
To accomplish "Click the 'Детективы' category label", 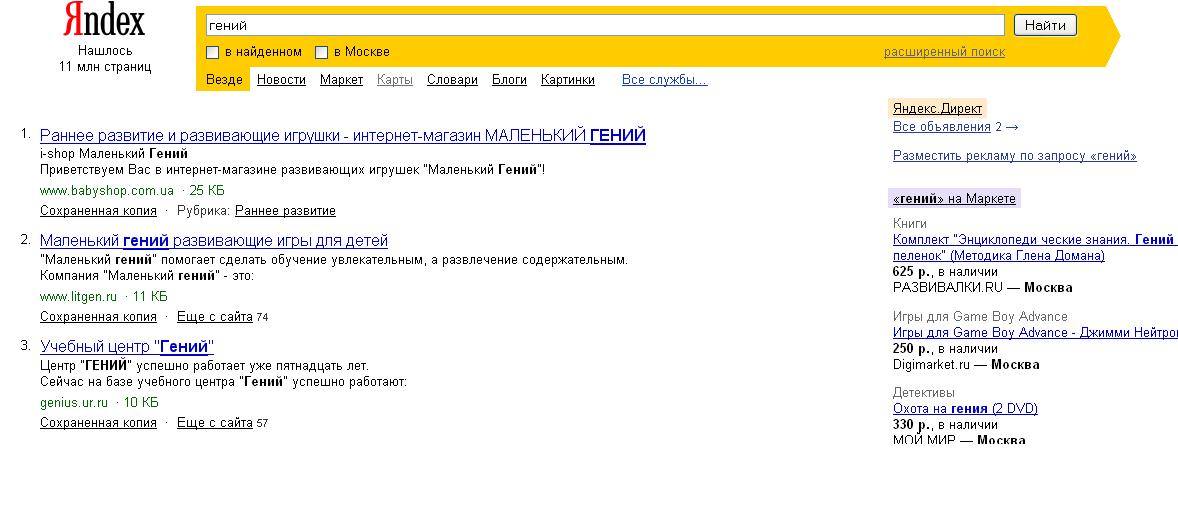I will (923, 393).
